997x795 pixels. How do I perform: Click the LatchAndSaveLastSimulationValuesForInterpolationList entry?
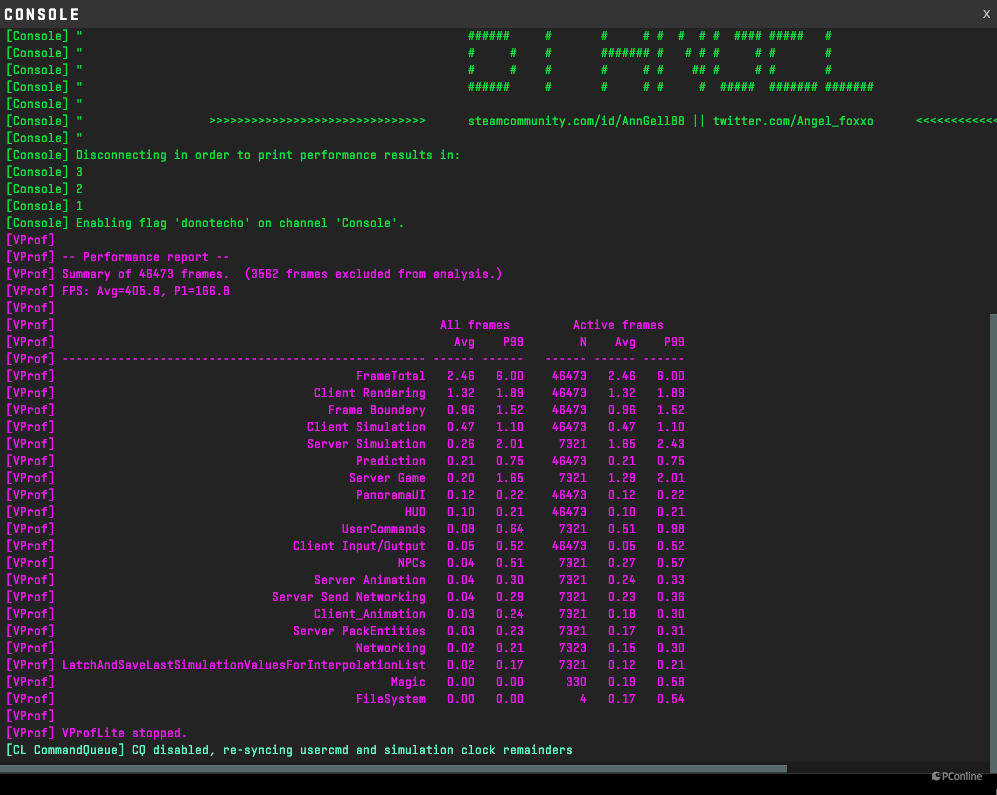click(243, 665)
